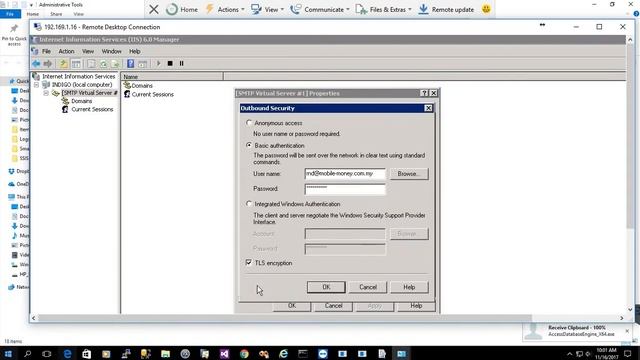Stop the service with the black square icon

(x=170, y=64)
